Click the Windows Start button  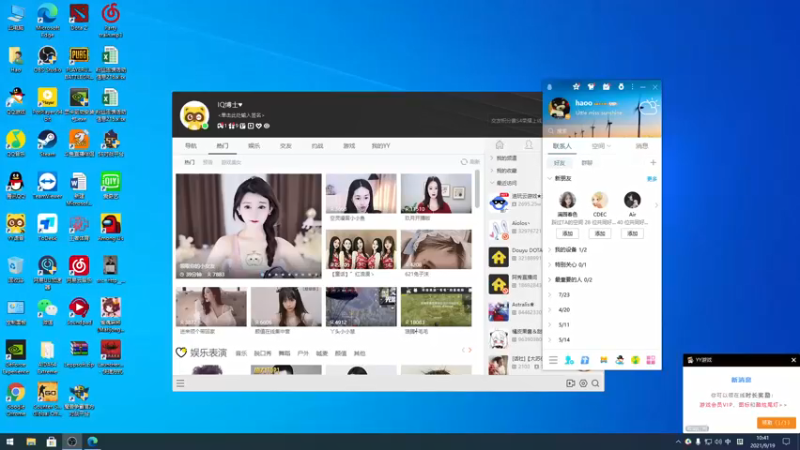[x=10, y=441]
